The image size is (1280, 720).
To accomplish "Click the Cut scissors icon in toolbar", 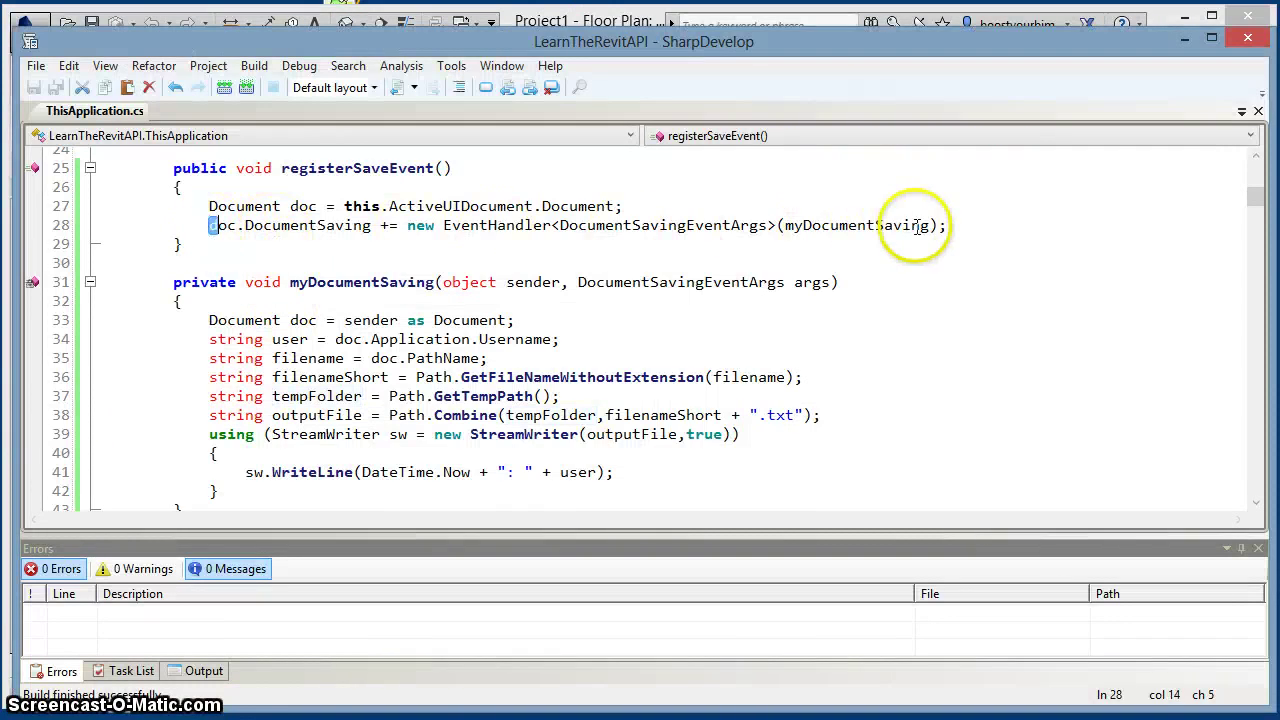I will (x=83, y=88).
